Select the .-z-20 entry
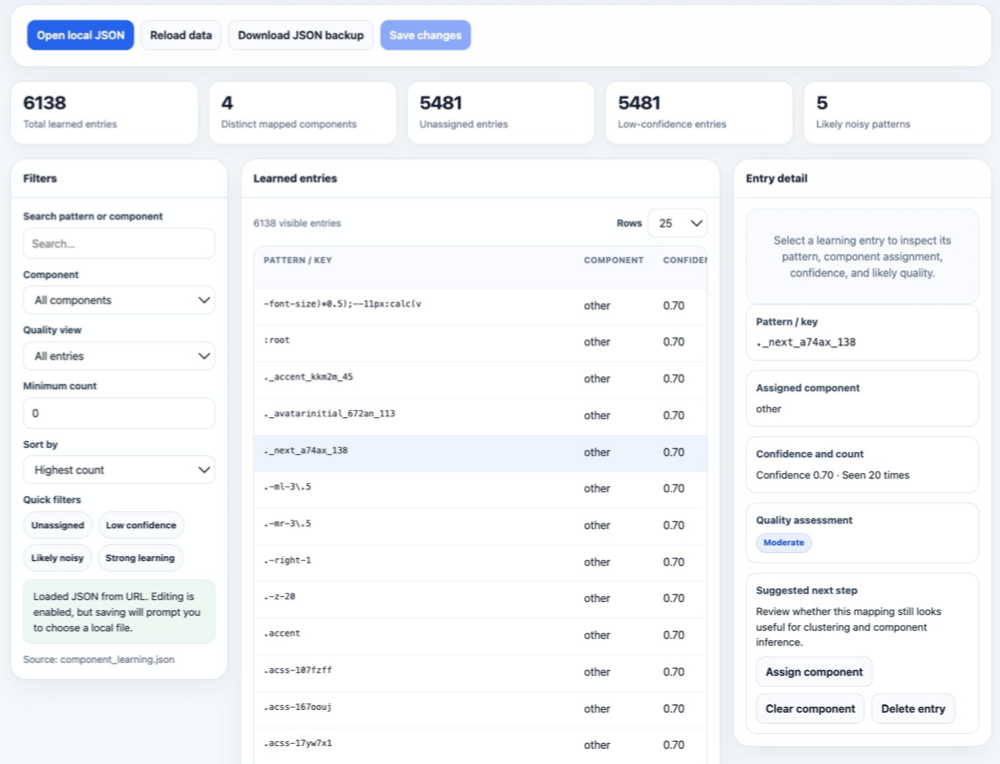This screenshot has width=1000, height=764. pyautogui.click(x=480, y=599)
